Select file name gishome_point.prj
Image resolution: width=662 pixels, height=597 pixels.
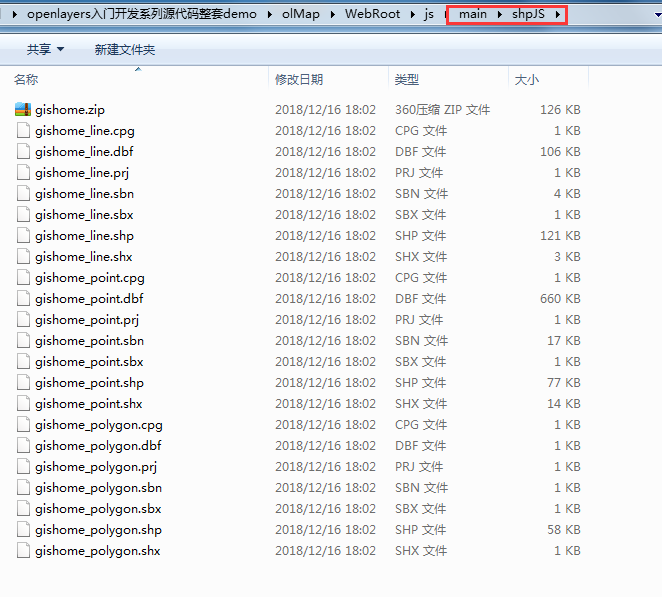87,320
